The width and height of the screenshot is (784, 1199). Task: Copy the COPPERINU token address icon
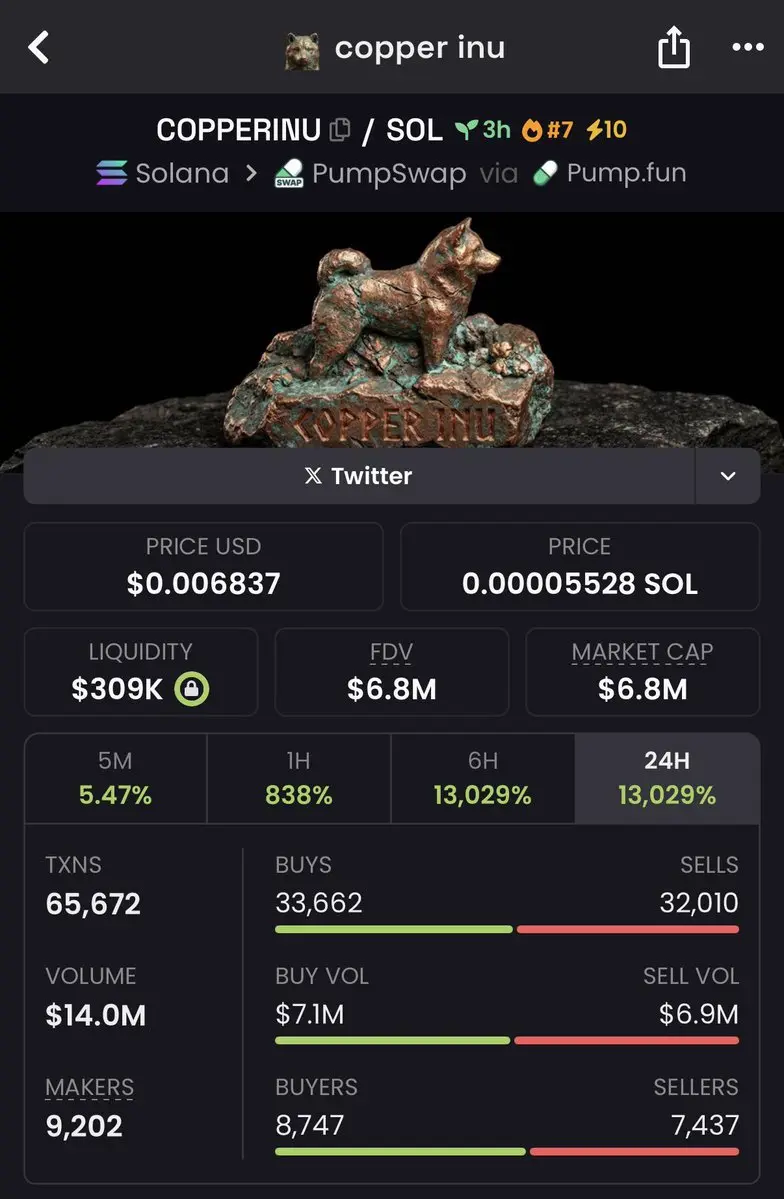point(339,130)
